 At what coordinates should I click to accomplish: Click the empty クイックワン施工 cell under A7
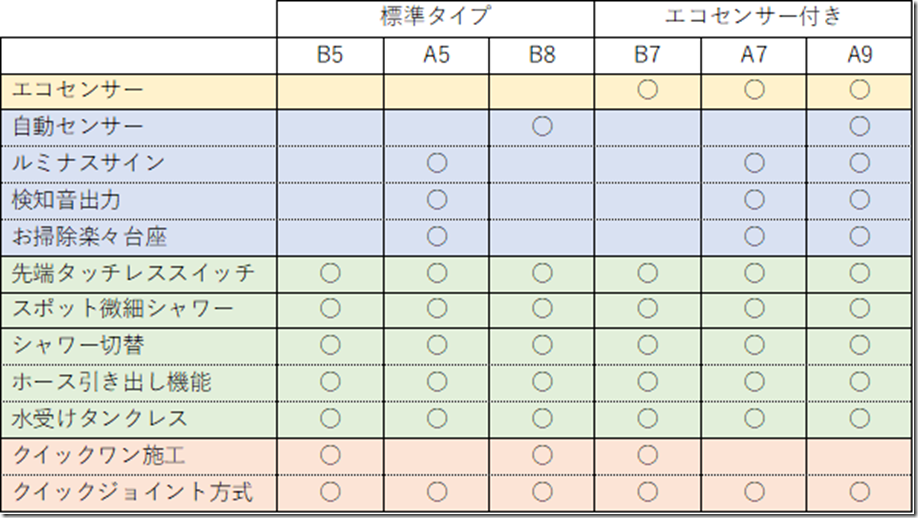point(753,456)
